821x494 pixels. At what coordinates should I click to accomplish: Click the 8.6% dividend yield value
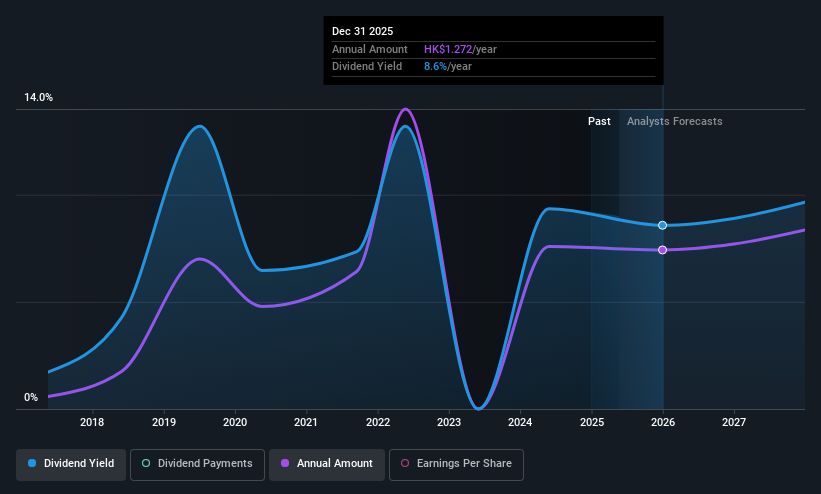pyautogui.click(x=436, y=67)
